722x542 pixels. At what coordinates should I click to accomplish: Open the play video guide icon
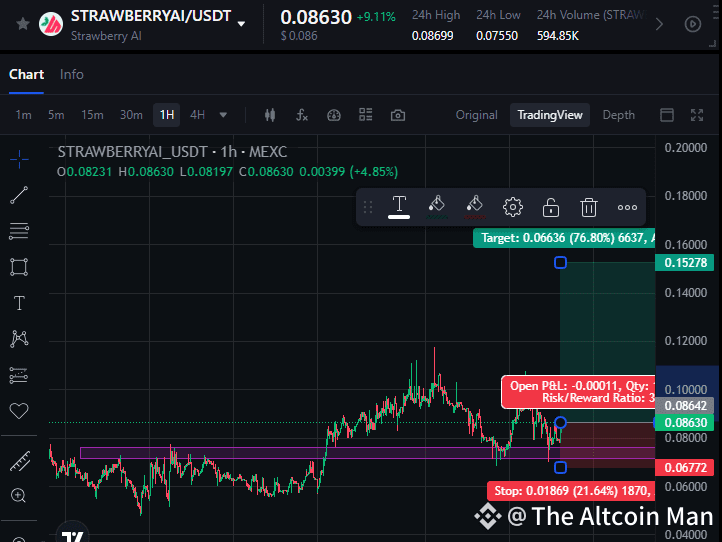point(693,24)
